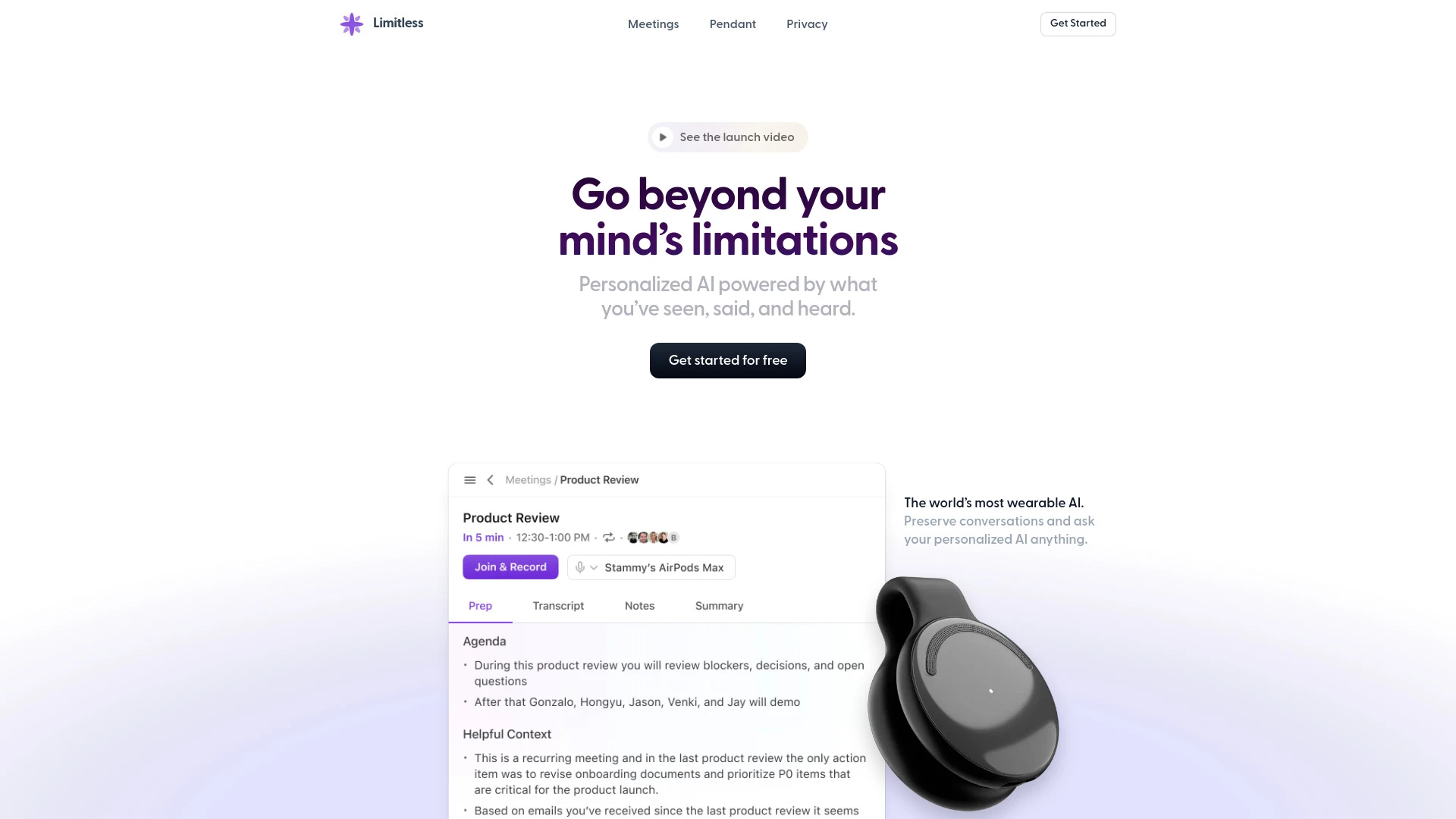
Task: Click the refresh/sync icon next to meeting time
Action: tap(609, 537)
